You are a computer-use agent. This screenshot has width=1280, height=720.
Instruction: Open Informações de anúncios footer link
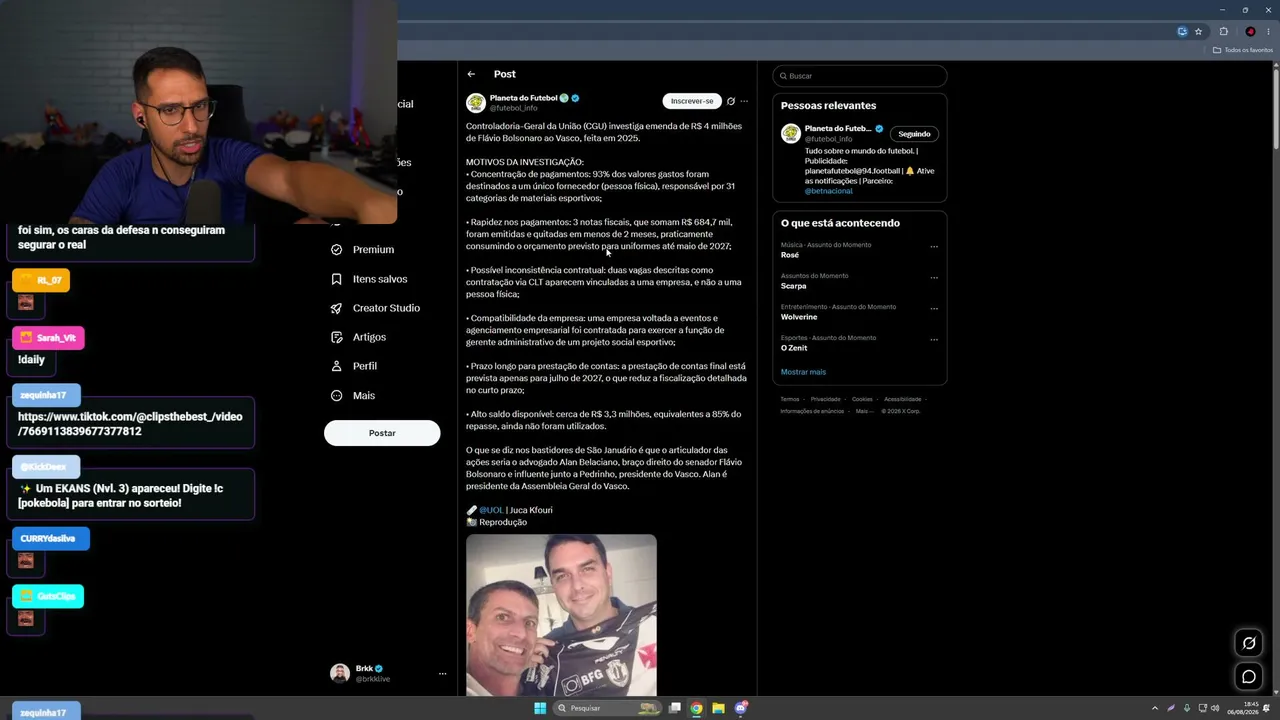tap(813, 411)
